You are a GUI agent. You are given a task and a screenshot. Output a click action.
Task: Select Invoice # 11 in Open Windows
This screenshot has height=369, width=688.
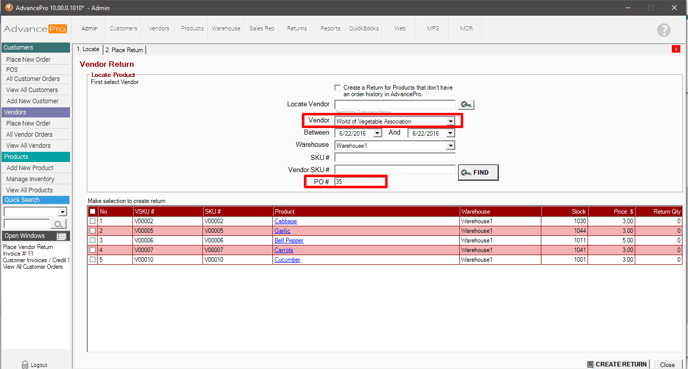[x=18, y=254]
